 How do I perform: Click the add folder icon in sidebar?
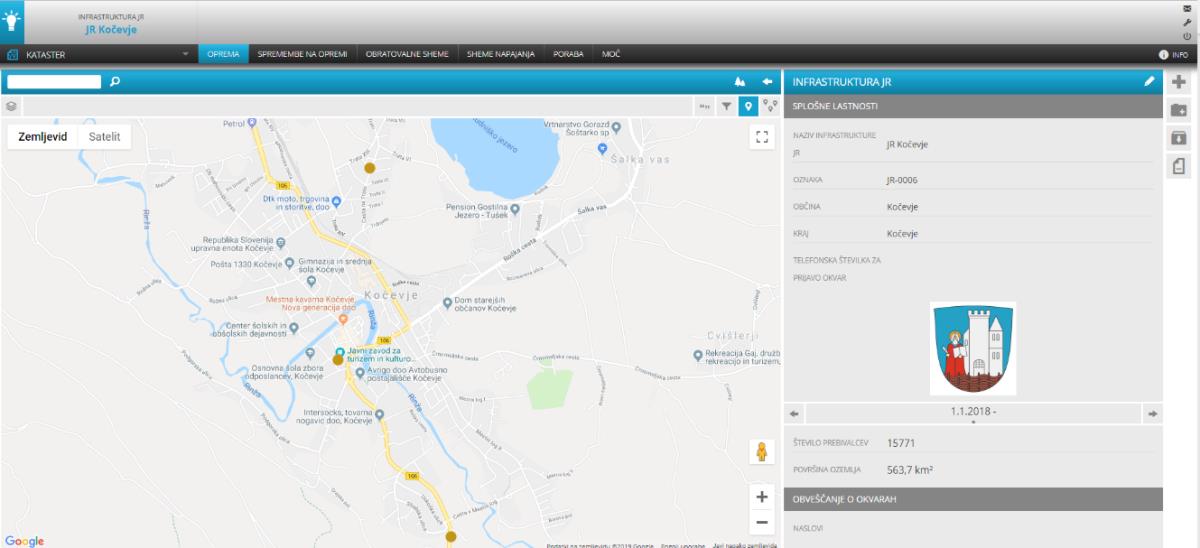tap(1179, 109)
